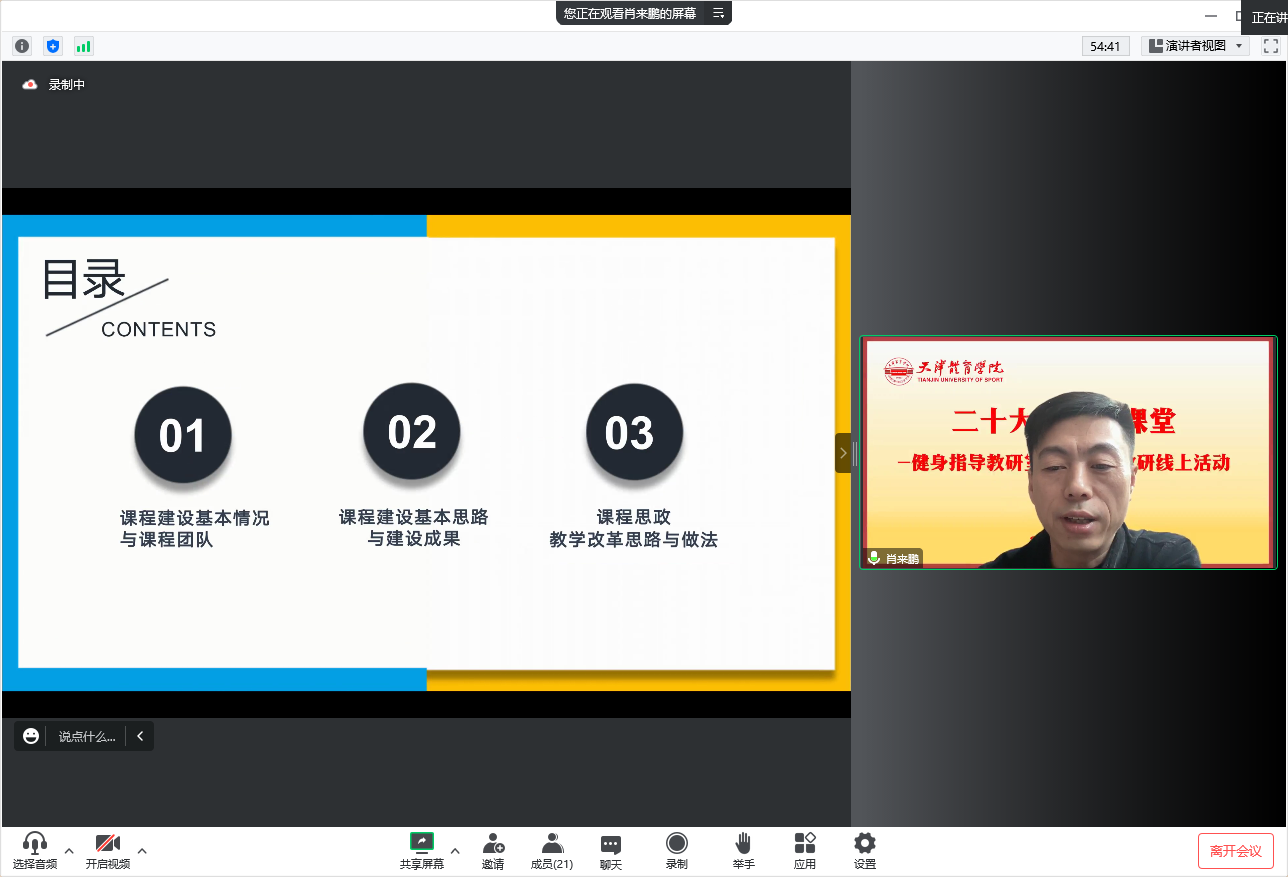This screenshot has width=1288, height=877.
Task: Open the Chat panel
Action: pos(610,850)
